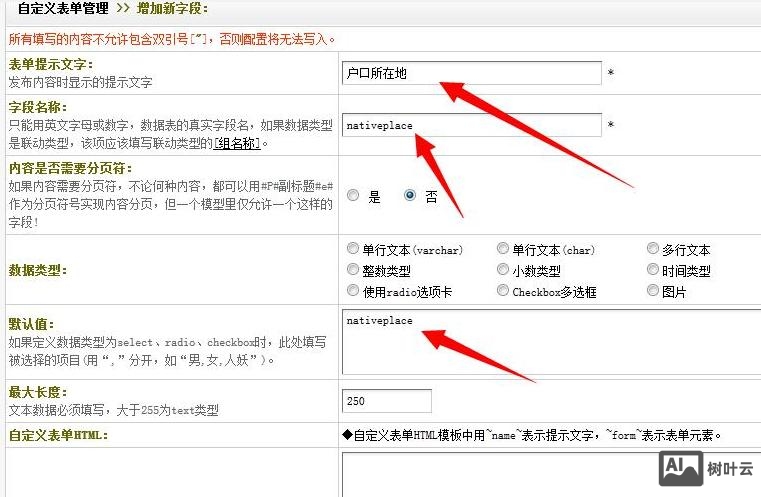761x497 pixels.
Task: Choose Checkbox多选框 data type
Action: [x=503, y=290]
